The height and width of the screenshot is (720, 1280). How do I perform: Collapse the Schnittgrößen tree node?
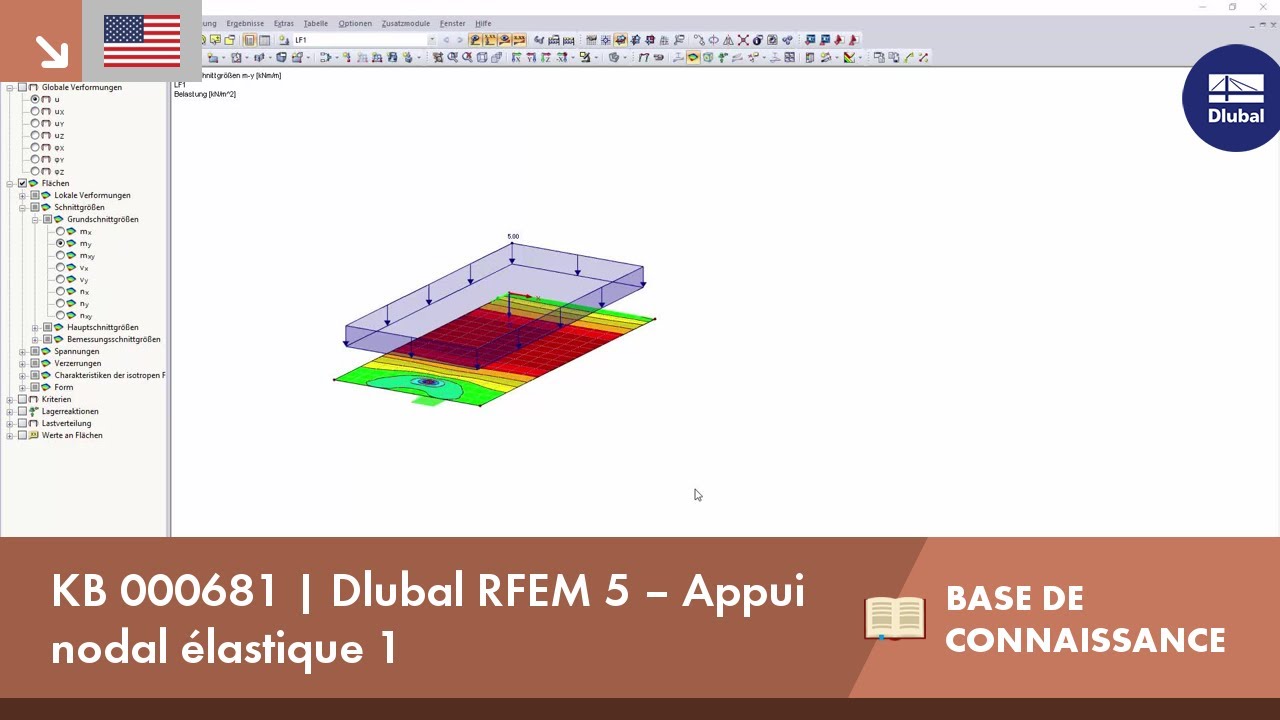22,207
